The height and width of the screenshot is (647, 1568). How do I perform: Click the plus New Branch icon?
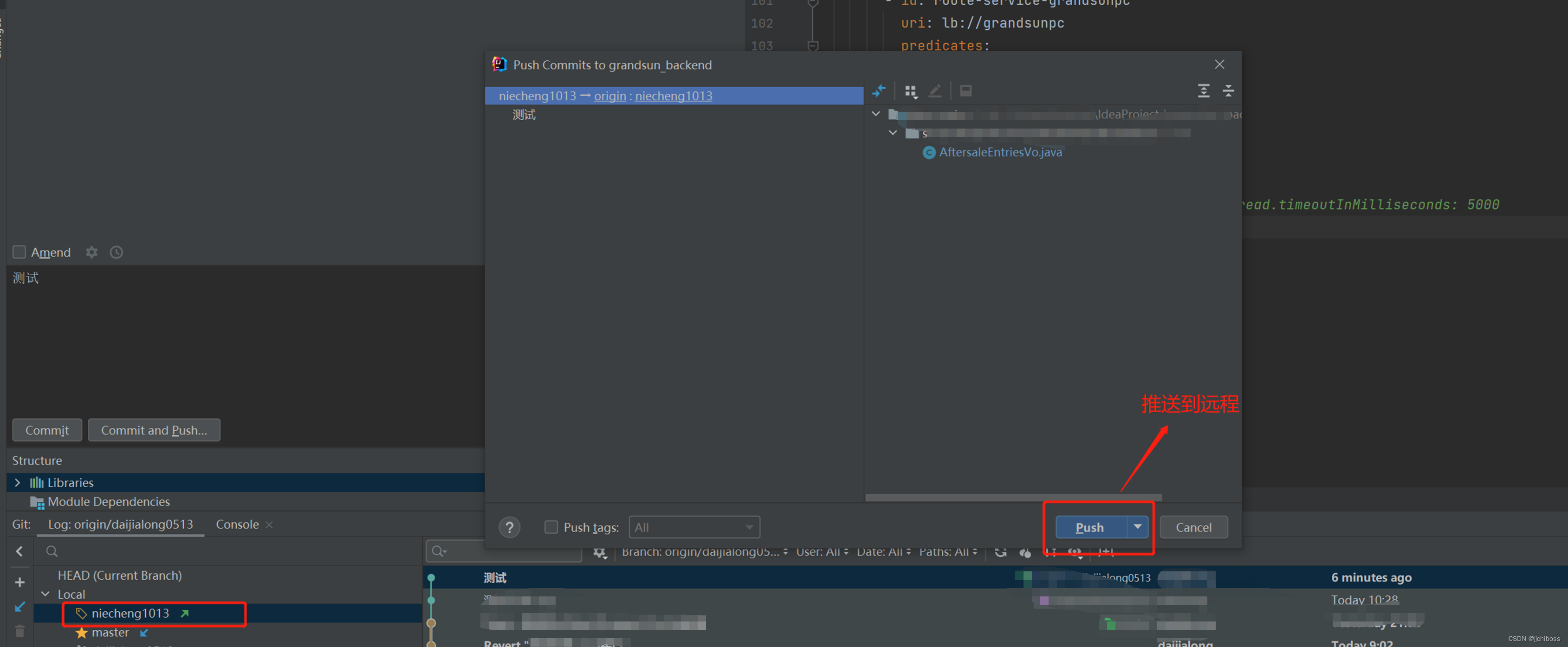pos(19,582)
